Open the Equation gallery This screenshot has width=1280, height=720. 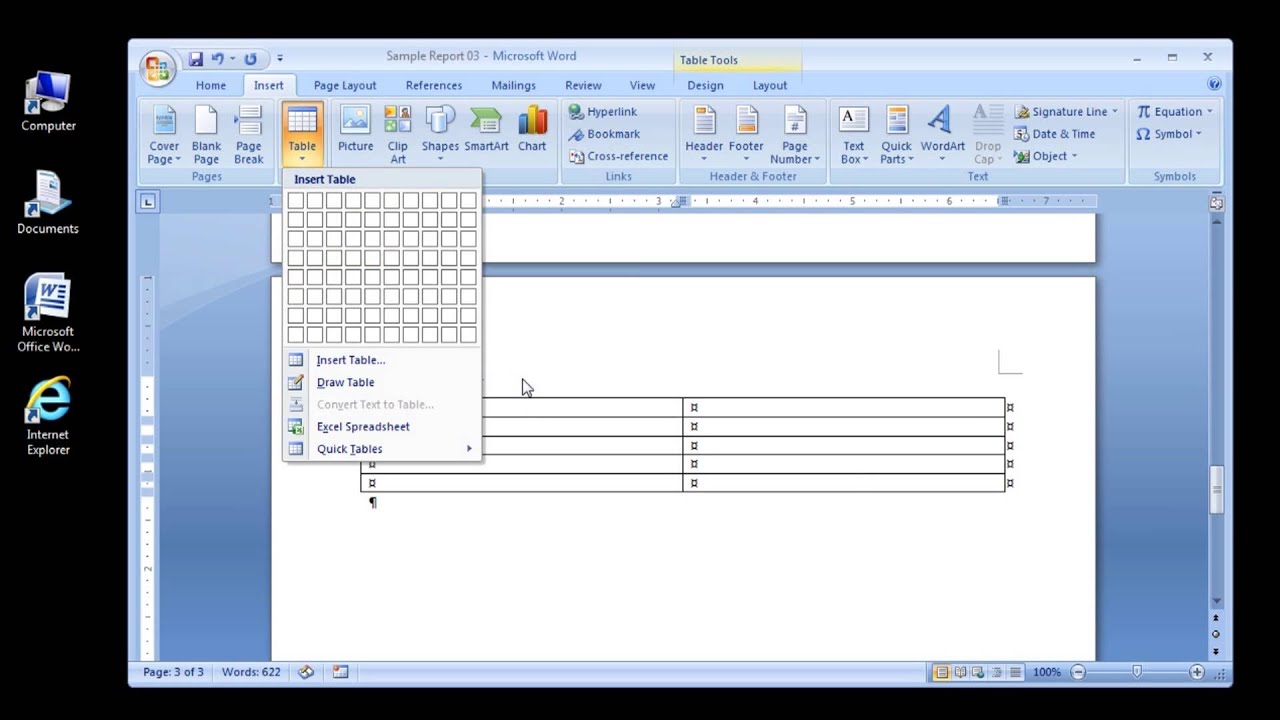pyautogui.click(x=1175, y=112)
